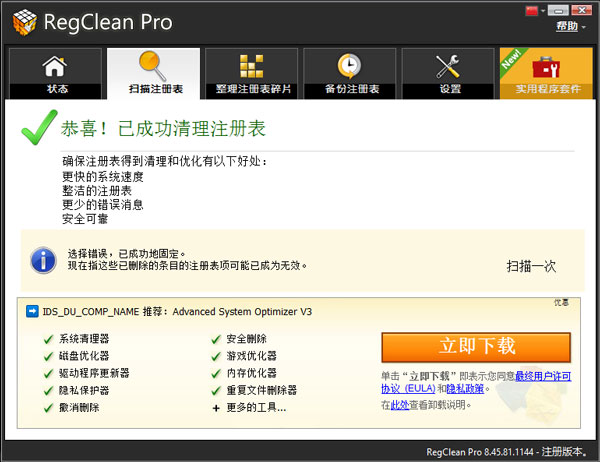Click checkmark beside 重复文件删除器
600x462 pixels.
click(x=216, y=391)
